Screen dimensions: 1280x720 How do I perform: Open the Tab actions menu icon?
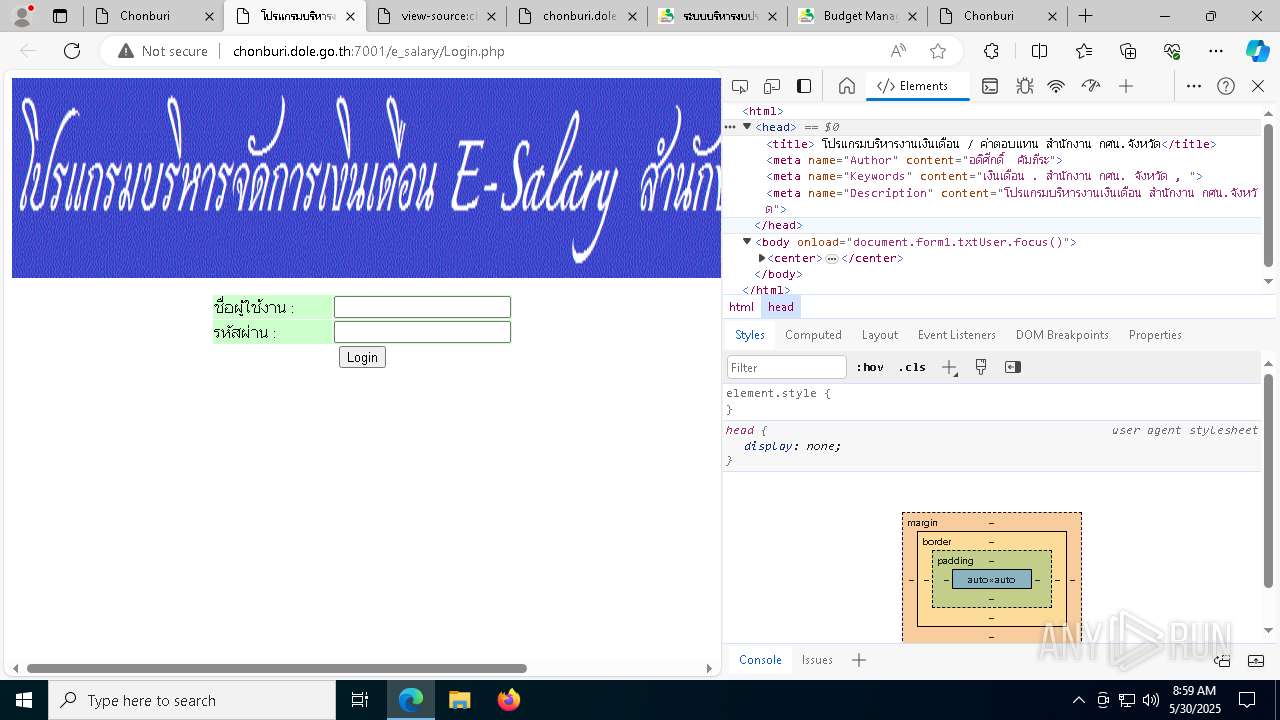coord(60,16)
